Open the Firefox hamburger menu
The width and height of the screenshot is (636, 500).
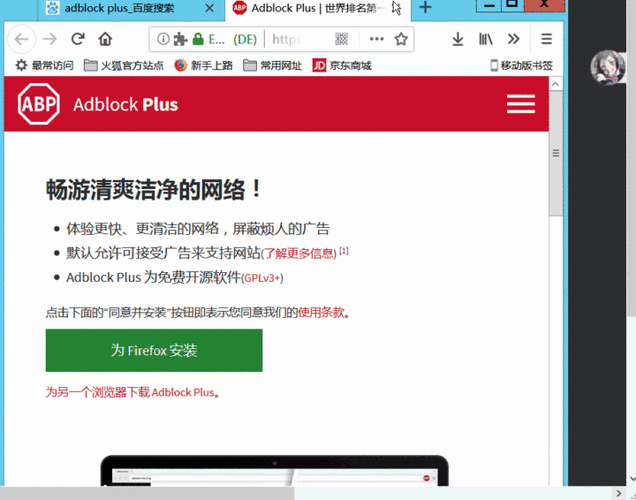coord(546,39)
